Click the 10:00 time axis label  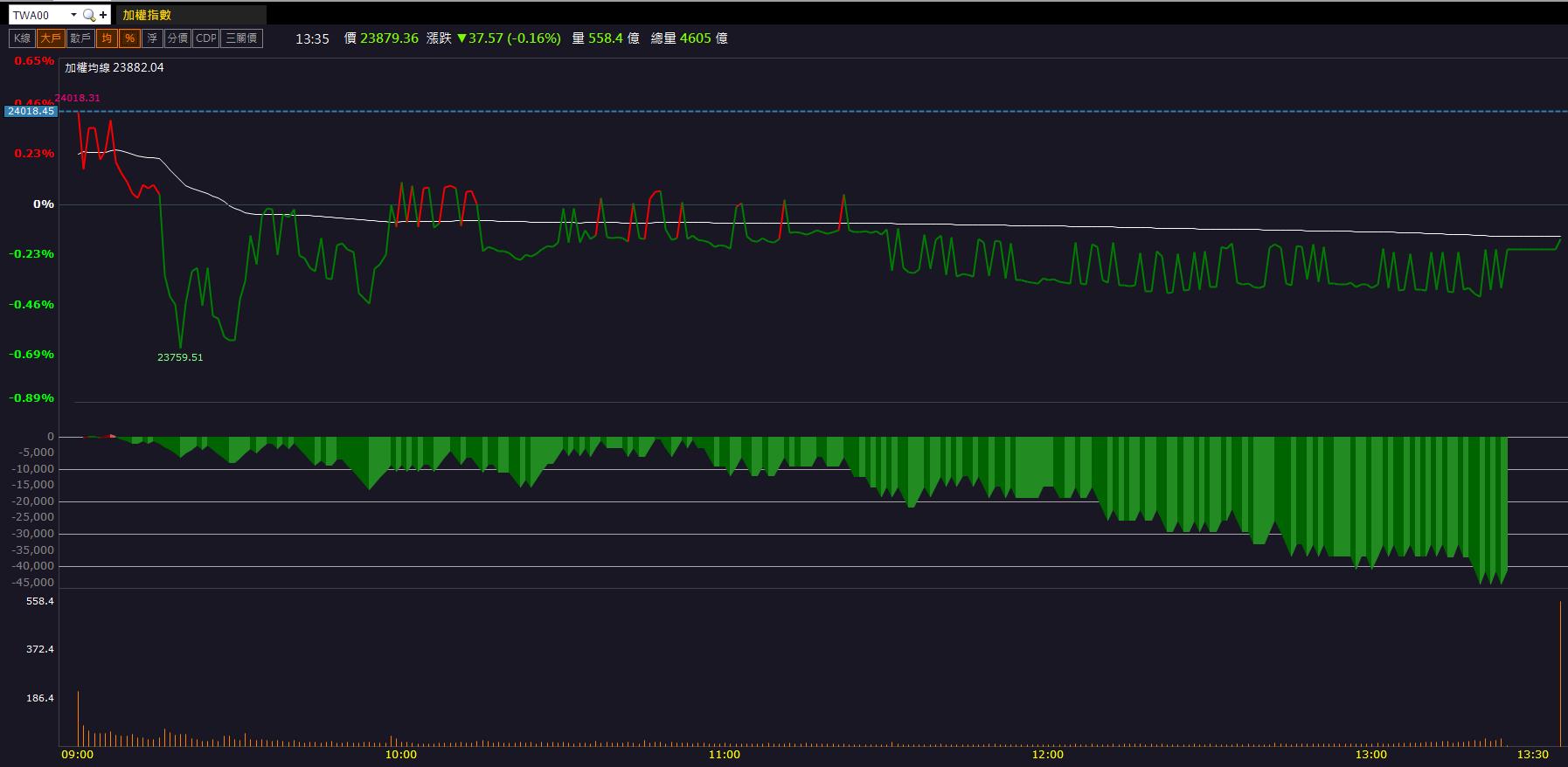(401, 754)
